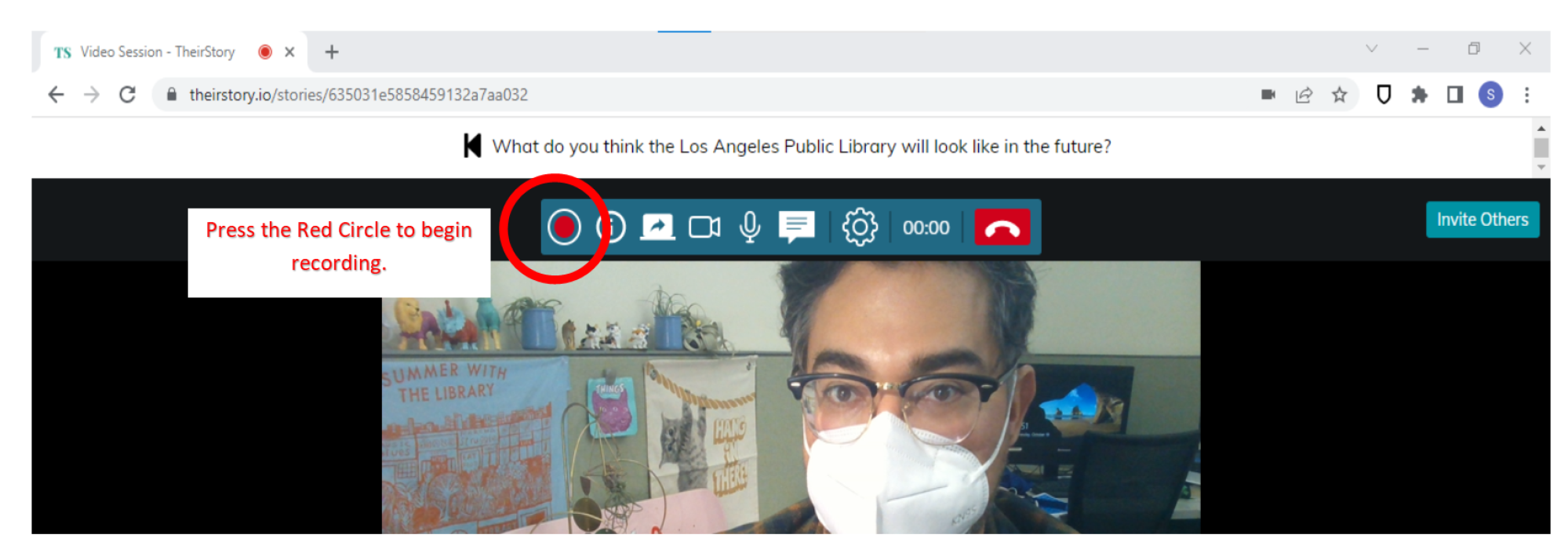End the call with red hang-up button
This screenshot has height=553, width=1568.
coord(1002,227)
